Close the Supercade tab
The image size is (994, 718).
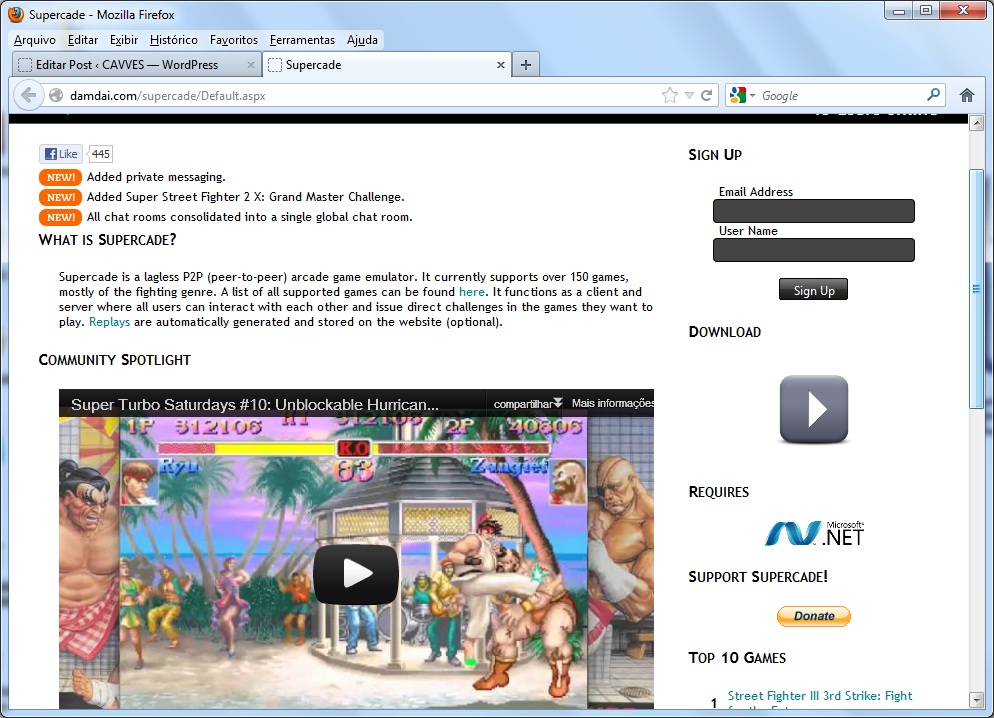coord(502,65)
